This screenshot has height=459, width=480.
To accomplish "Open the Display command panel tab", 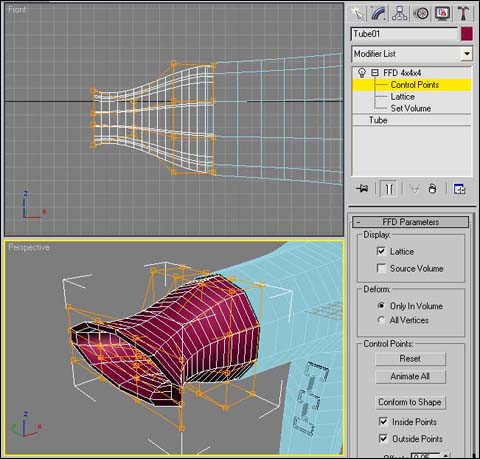I will point(442,14).
